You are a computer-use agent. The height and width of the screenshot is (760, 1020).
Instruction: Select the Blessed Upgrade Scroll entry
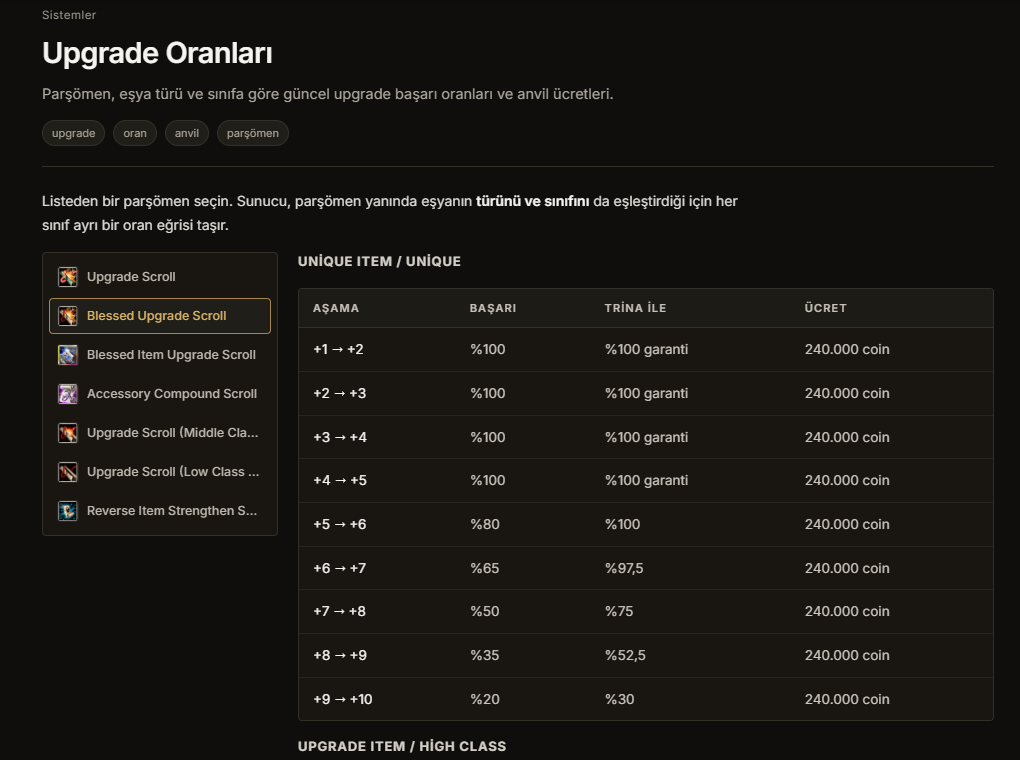160,316
